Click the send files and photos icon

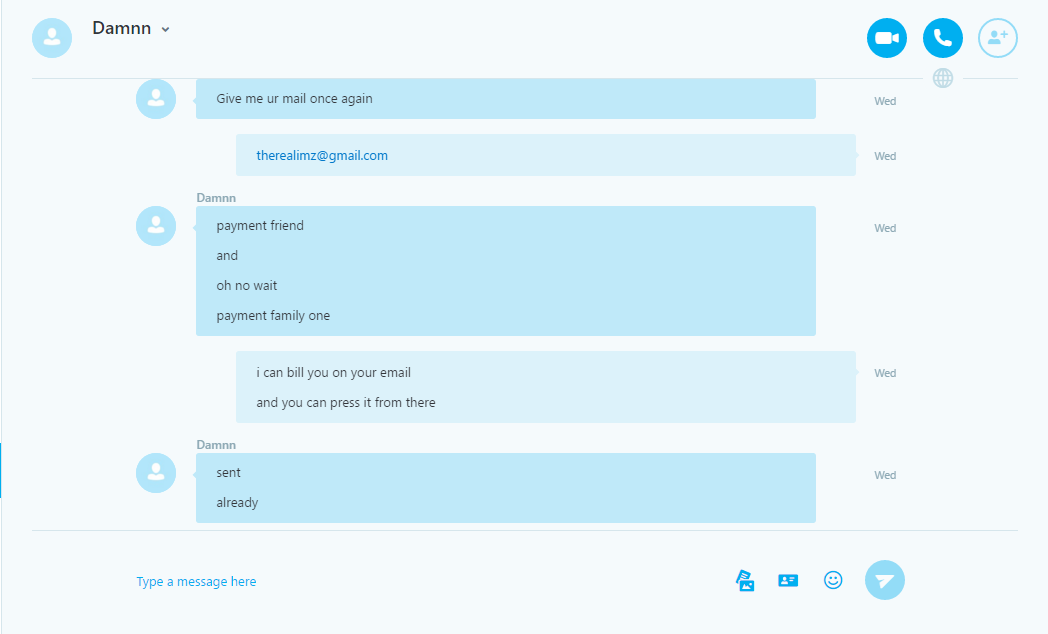click(745, 581)
